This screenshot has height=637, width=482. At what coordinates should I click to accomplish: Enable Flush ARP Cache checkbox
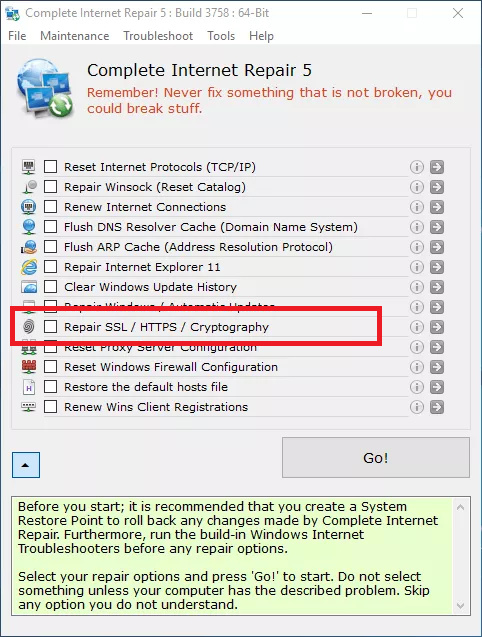tap(50, 247)
